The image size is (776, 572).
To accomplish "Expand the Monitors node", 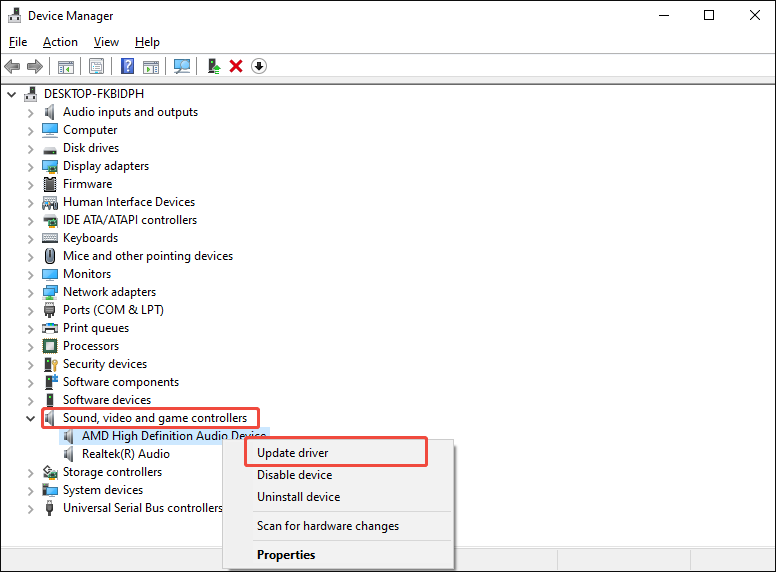I will coord(31,275).
